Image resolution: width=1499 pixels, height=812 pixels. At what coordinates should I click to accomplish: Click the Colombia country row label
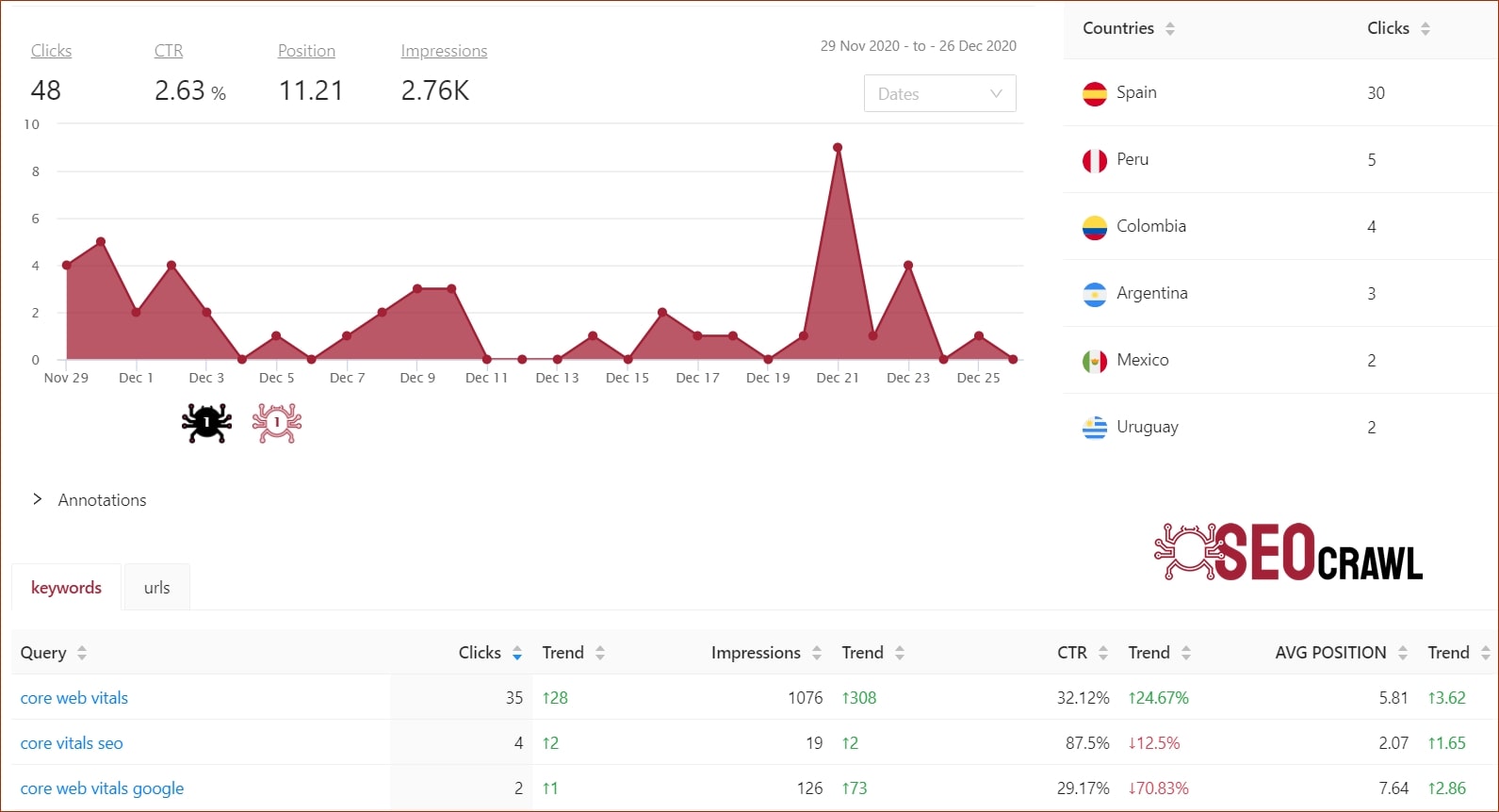point(1150,226)
